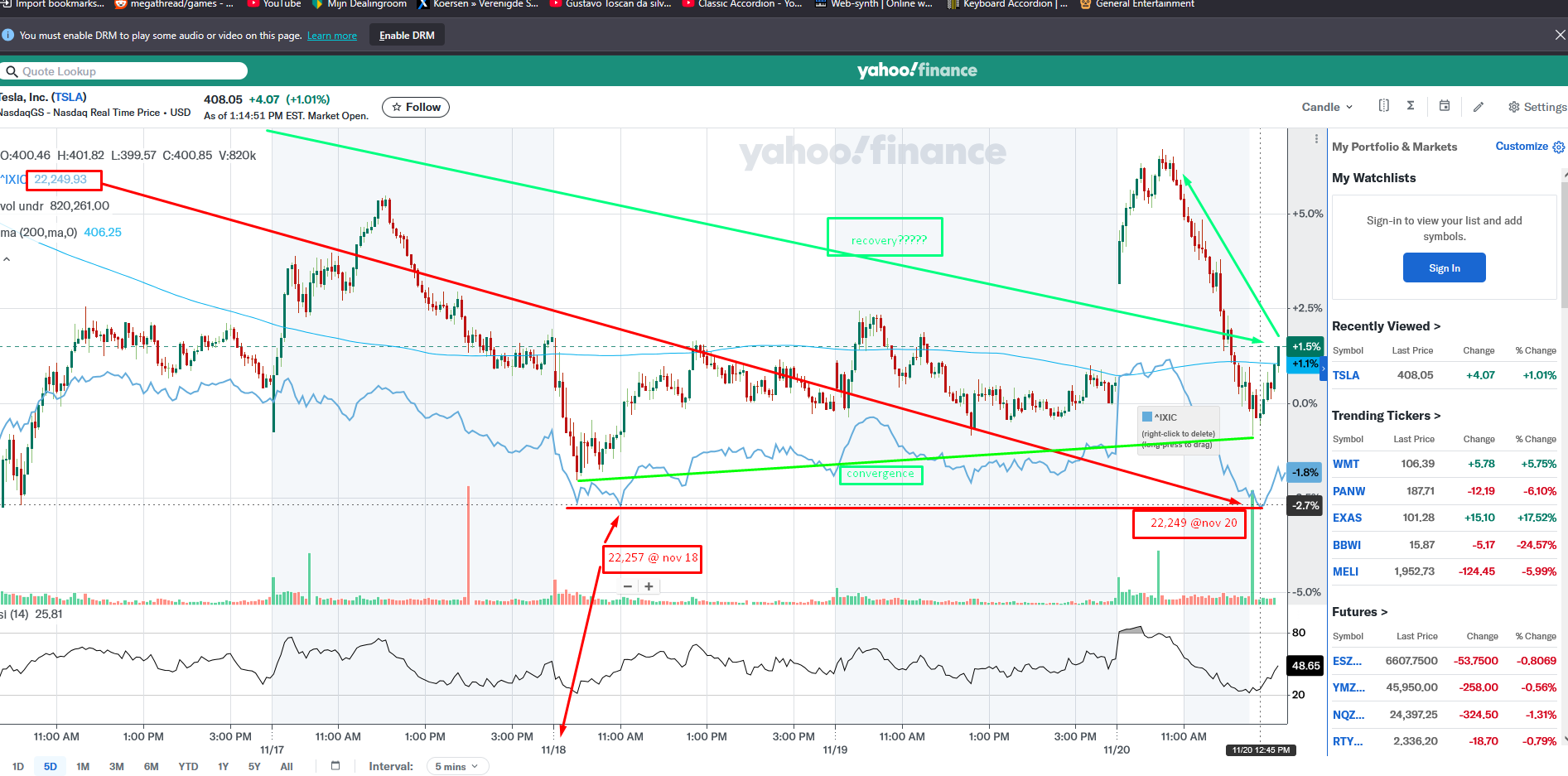Select the 1Y time range

[x=224, y=766]
